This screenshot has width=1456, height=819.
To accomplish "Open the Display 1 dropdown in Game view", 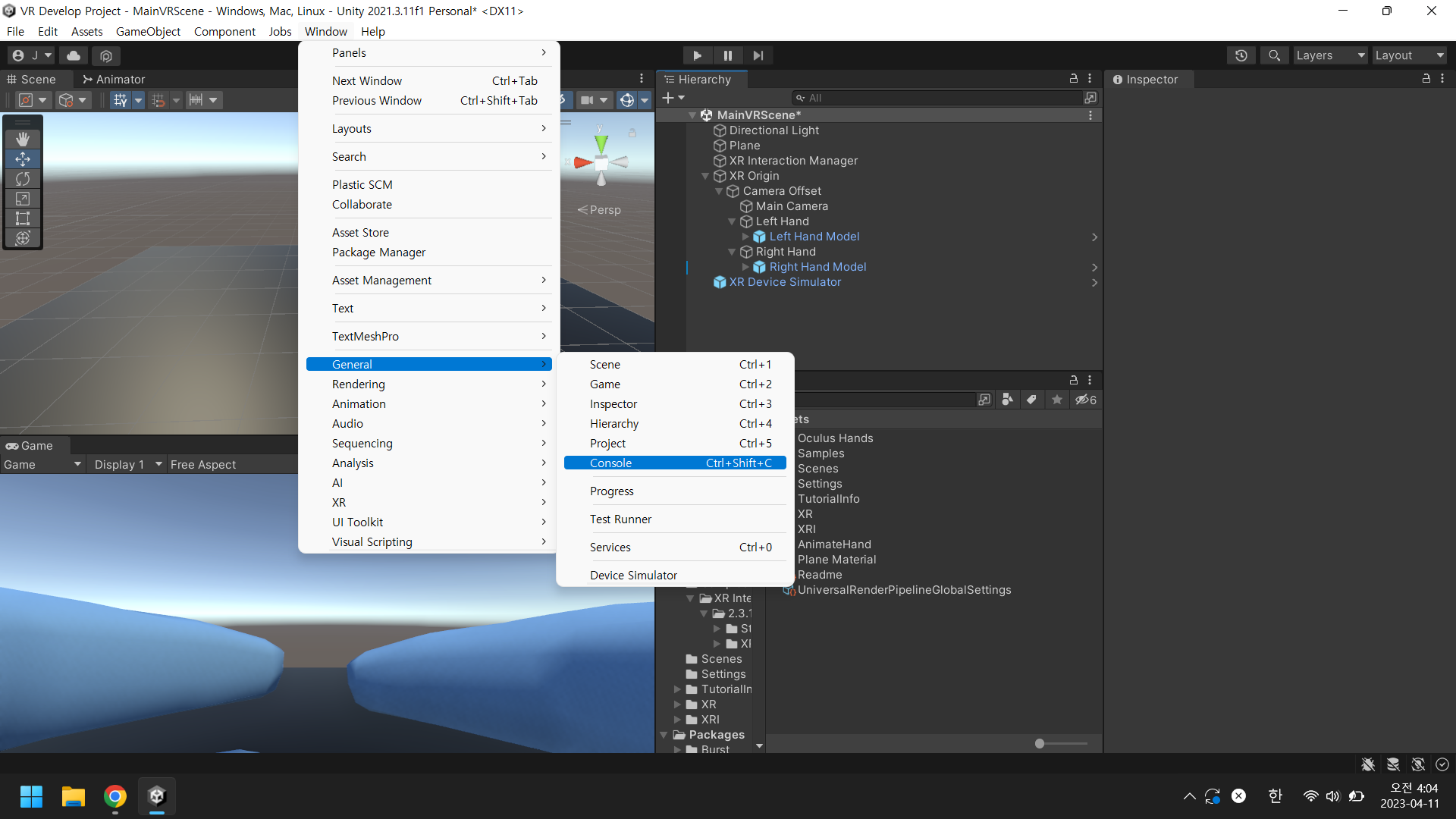I will [127, 464].
